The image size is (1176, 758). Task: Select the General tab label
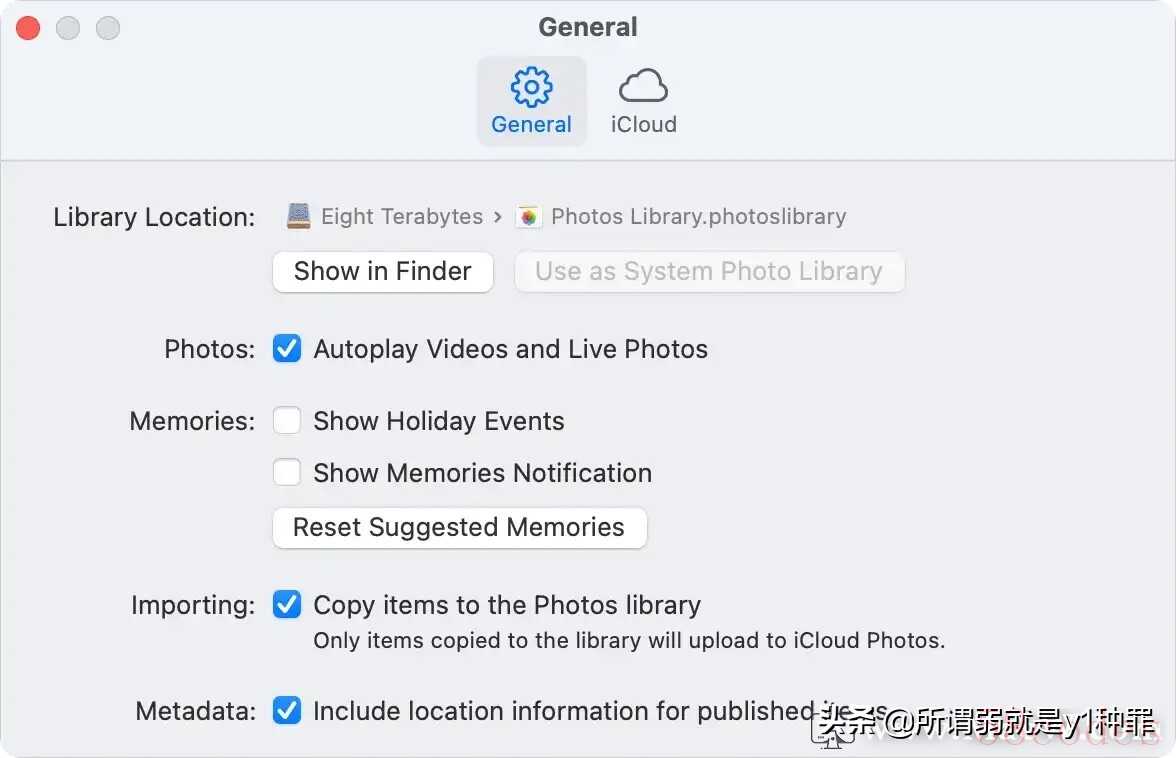[531, 125]
